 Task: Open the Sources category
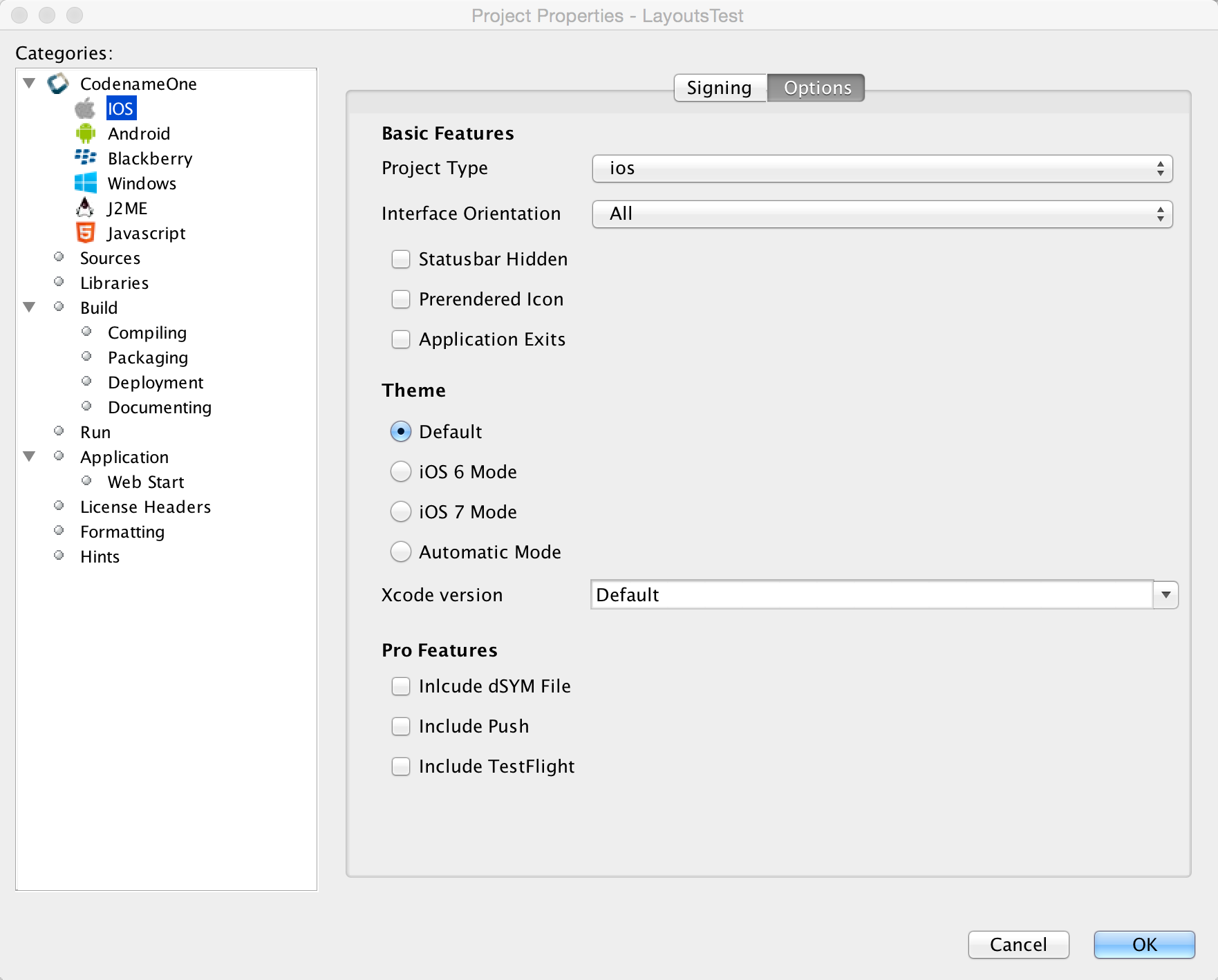coord(110,258)
